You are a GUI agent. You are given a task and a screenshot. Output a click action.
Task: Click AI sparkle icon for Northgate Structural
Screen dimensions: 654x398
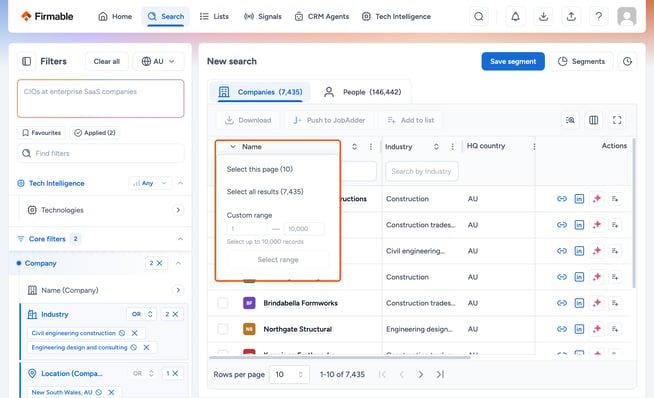tap(597, 329)
